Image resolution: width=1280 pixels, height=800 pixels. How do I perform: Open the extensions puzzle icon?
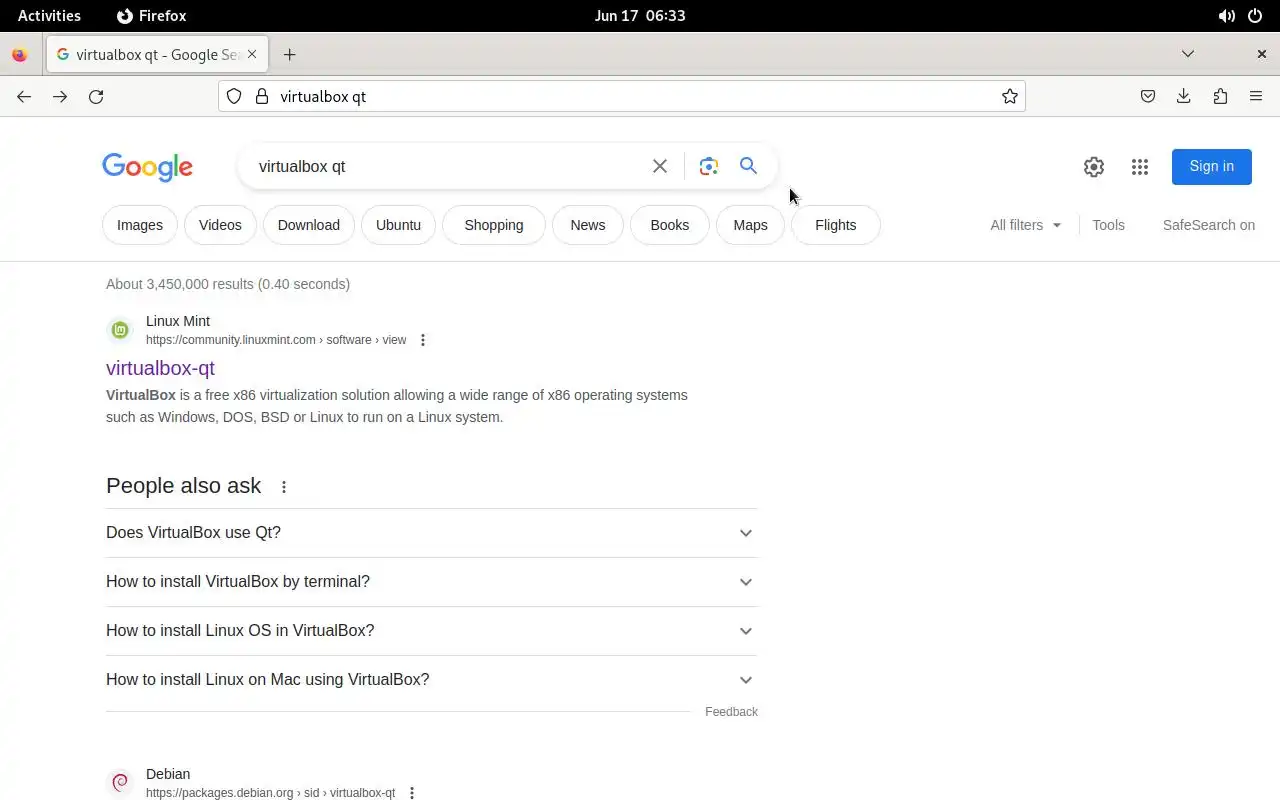1220,96
